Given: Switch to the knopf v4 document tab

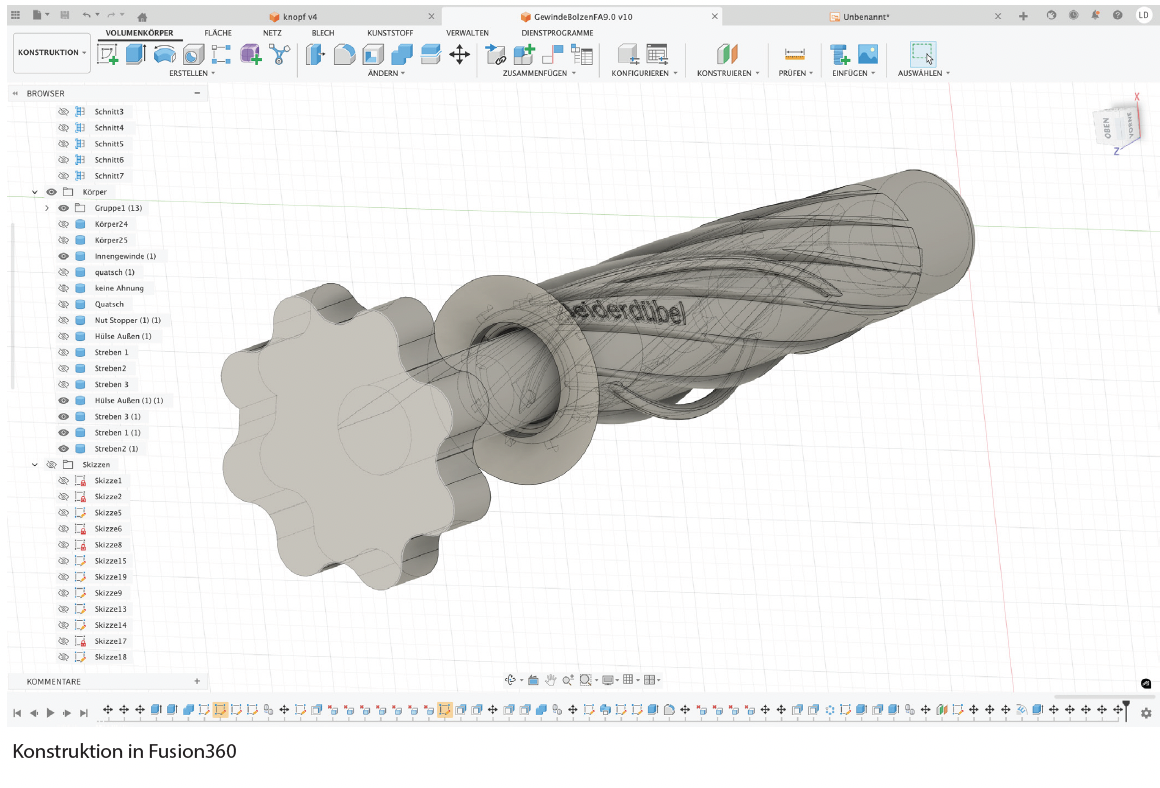Looking at the screenshot, I should pos(300,17).
